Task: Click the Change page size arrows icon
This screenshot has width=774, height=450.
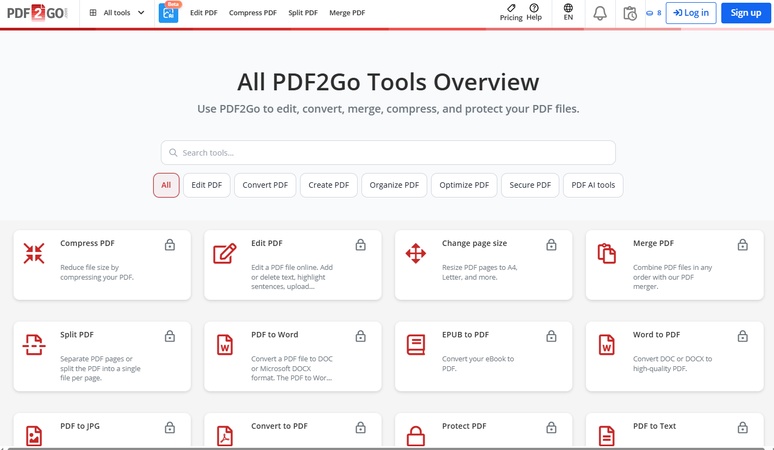Action: click(x=416, y=253)
